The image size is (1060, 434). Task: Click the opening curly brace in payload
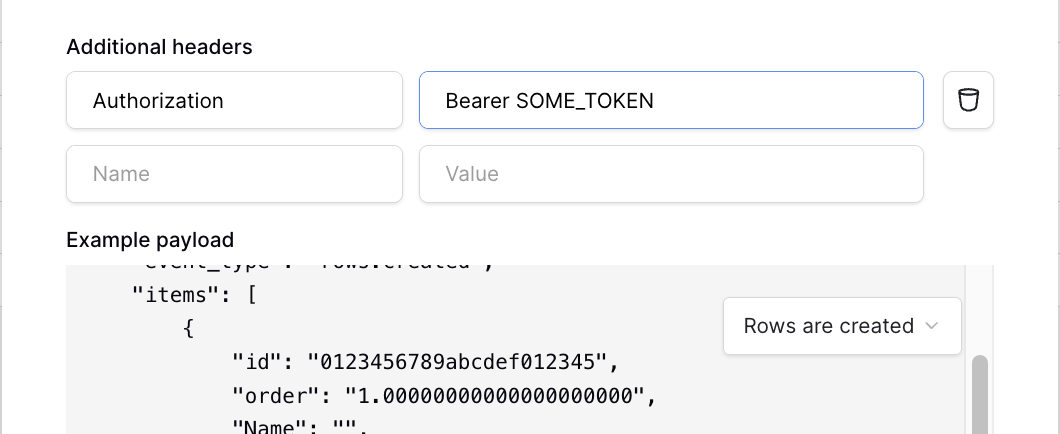pos(189,329)
